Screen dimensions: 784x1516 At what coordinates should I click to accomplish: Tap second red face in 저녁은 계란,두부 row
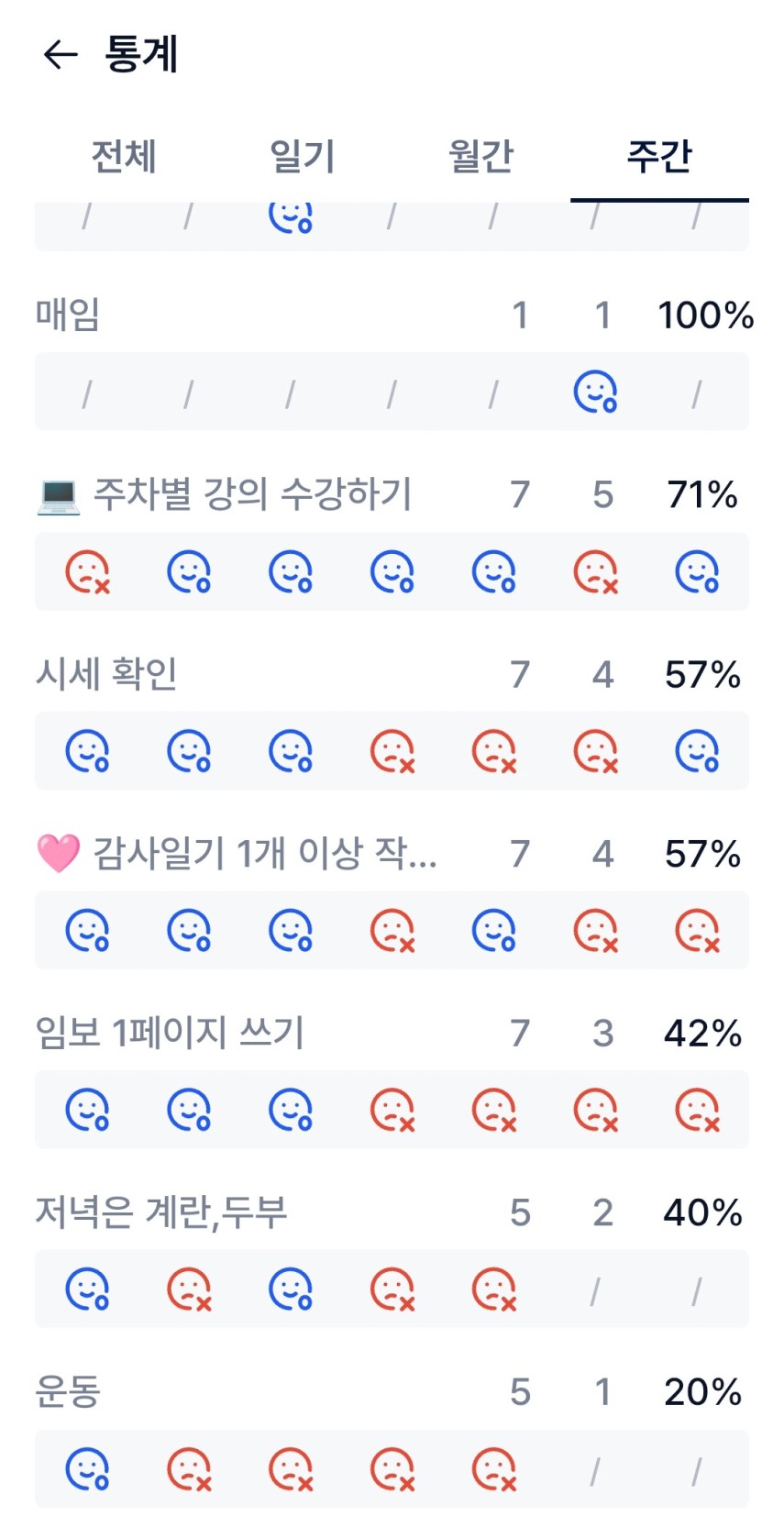(x=392, y=1289)
